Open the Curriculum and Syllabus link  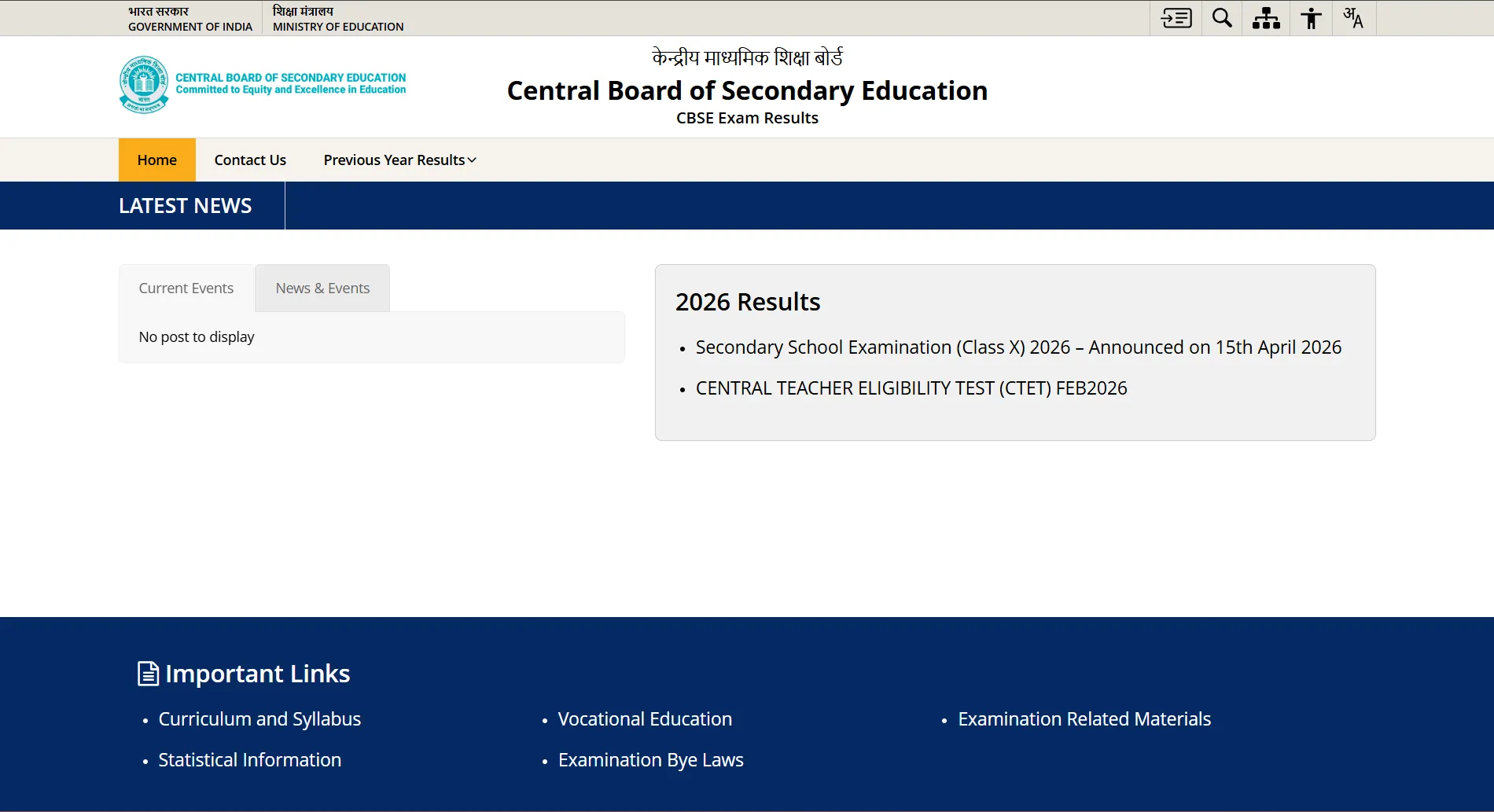[x=259, y=718]
